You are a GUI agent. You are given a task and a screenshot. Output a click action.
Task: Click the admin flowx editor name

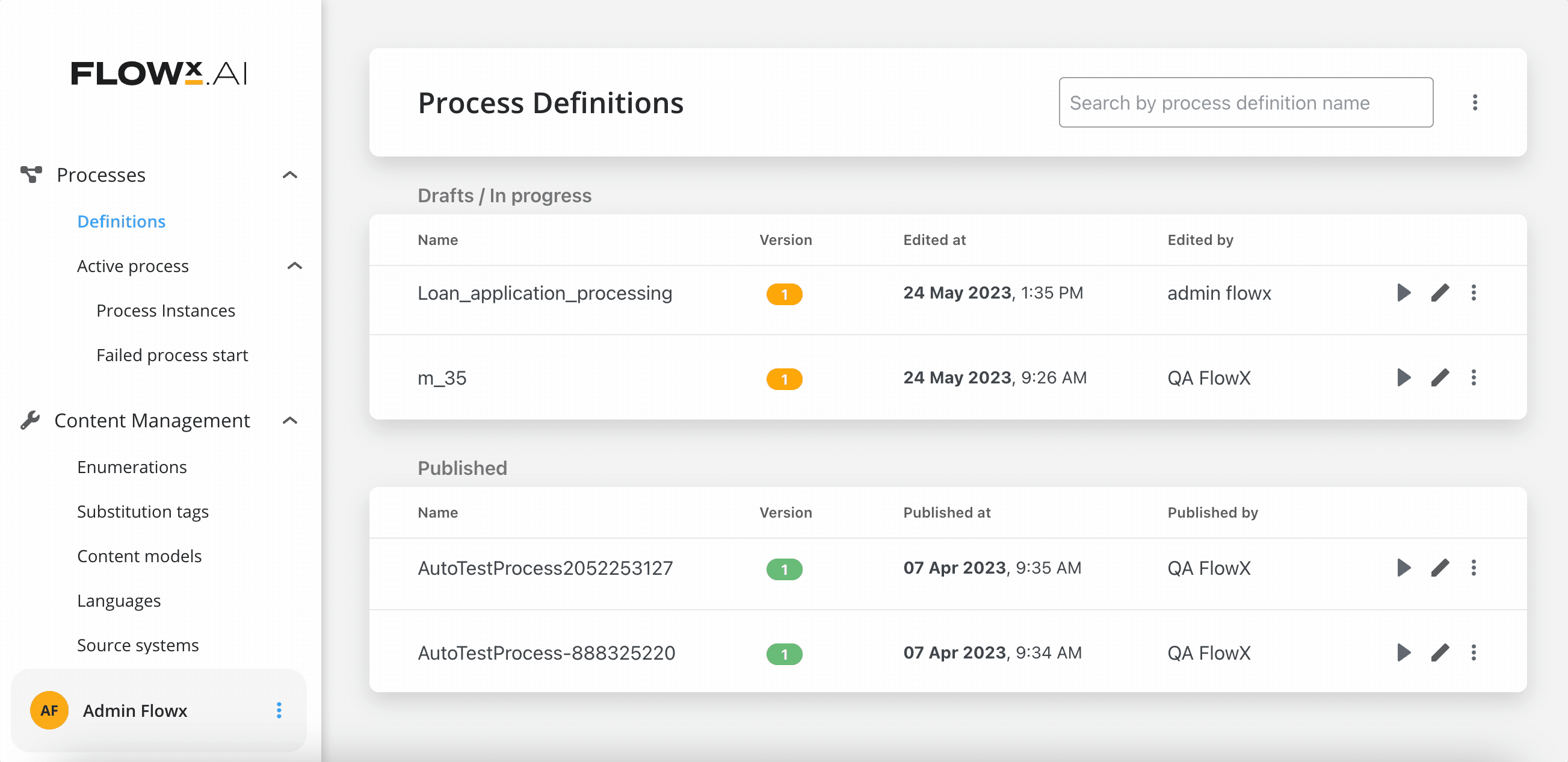(1219, 293)
